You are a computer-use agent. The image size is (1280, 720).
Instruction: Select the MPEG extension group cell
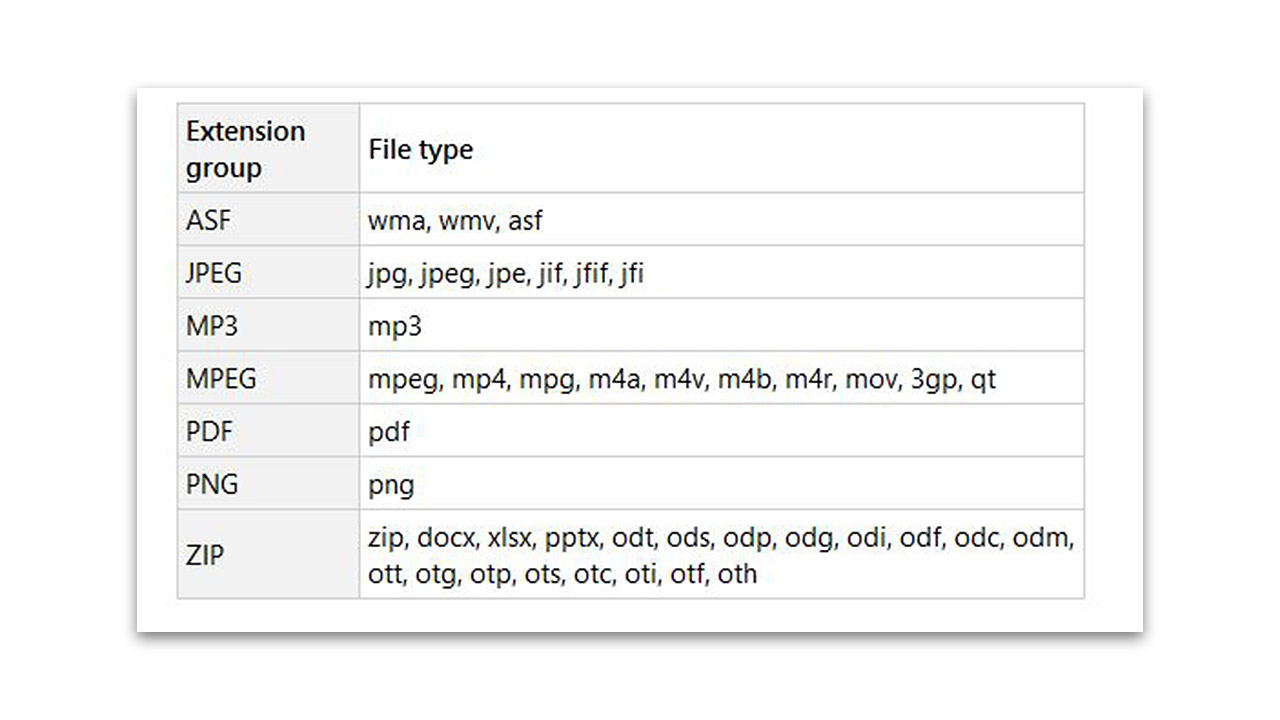(268, 378)
